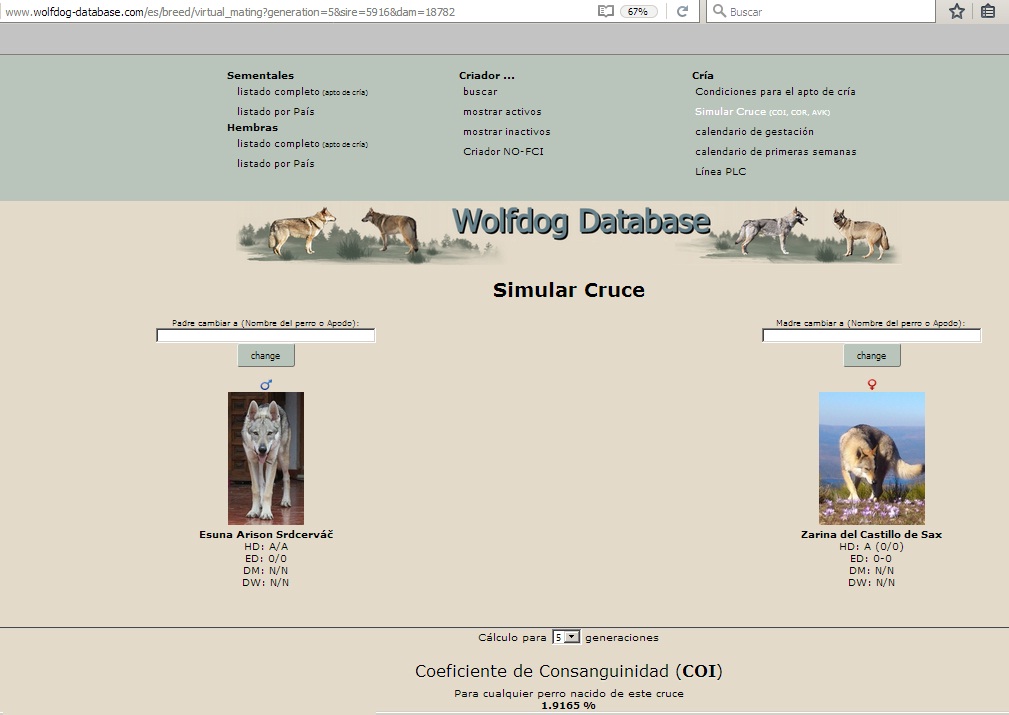
Task: Focus the Padre name input field
Action: [266, 336]
